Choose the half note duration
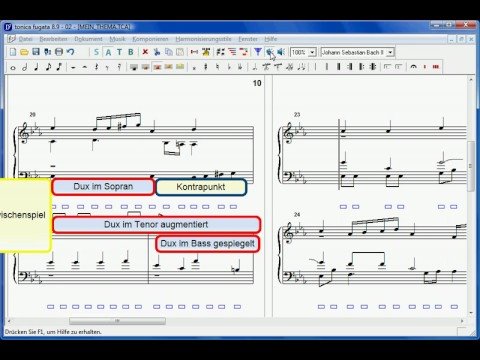The image size is (480, 360). (x=24, y=67)
